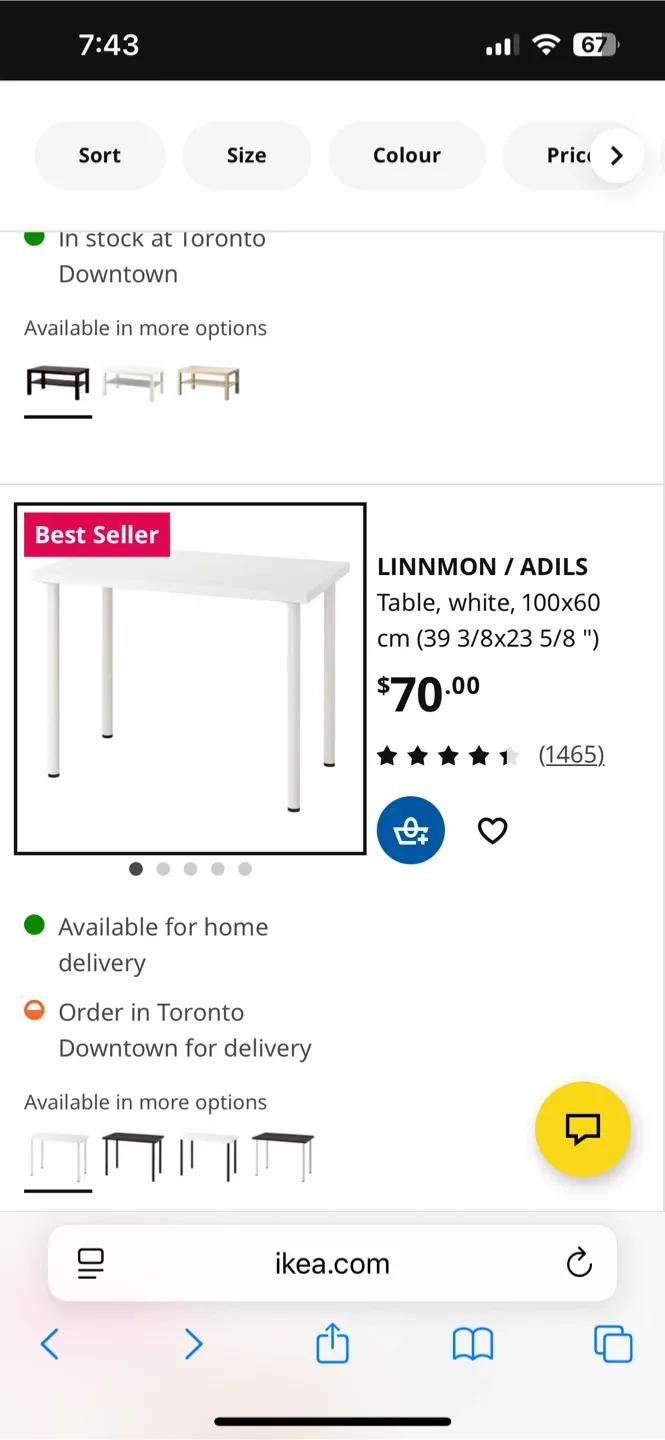
Task: Open the Size filter
Action: pyautogui.click(x=246, y=155)
